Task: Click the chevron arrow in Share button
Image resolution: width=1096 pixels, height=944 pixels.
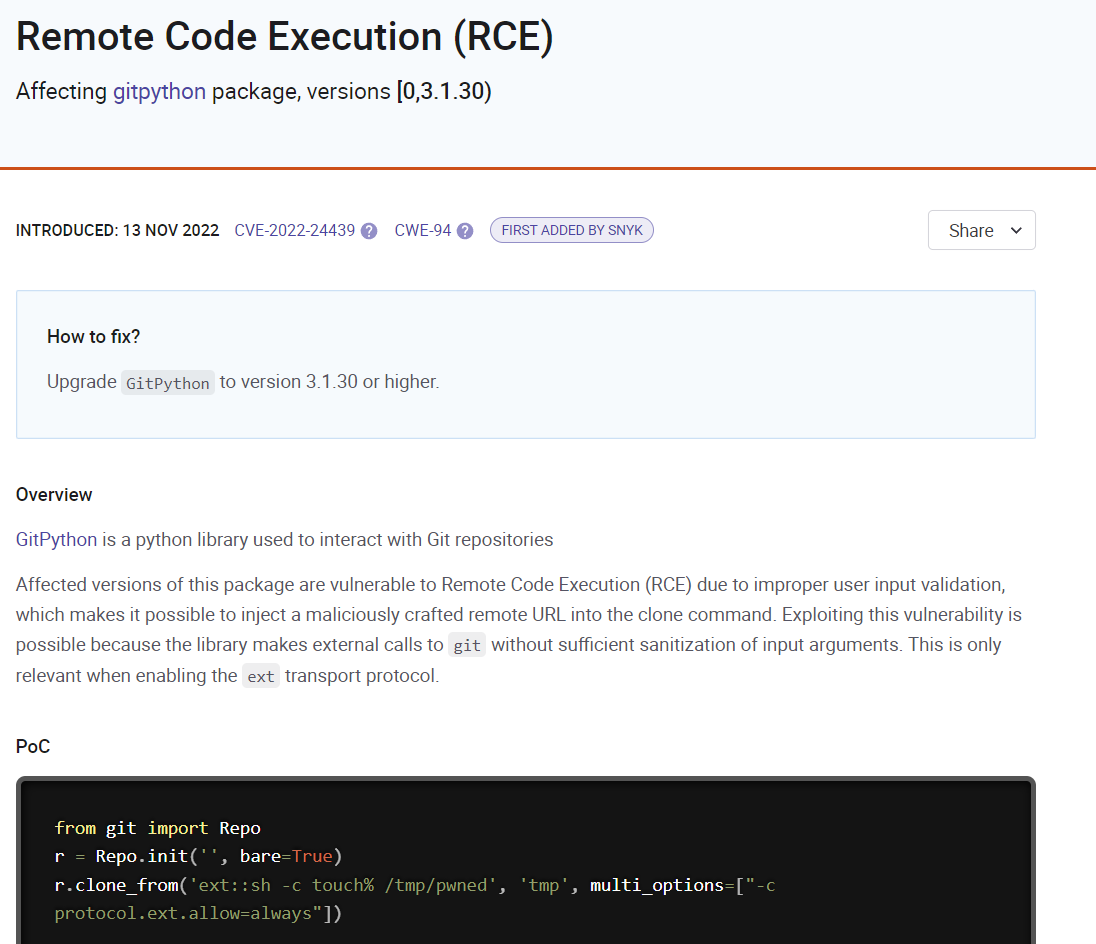Action: 1016,230
